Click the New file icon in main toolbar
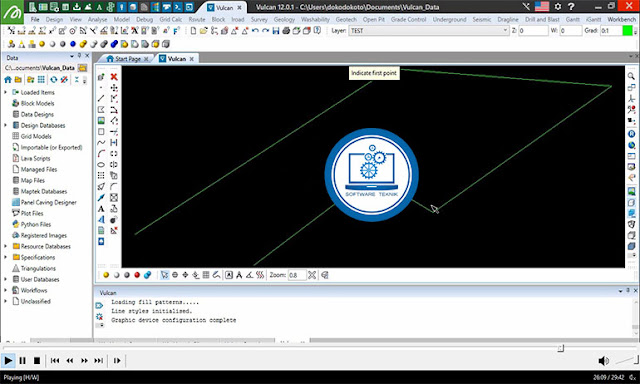This screenshot has width=640, height=384. 193,31
